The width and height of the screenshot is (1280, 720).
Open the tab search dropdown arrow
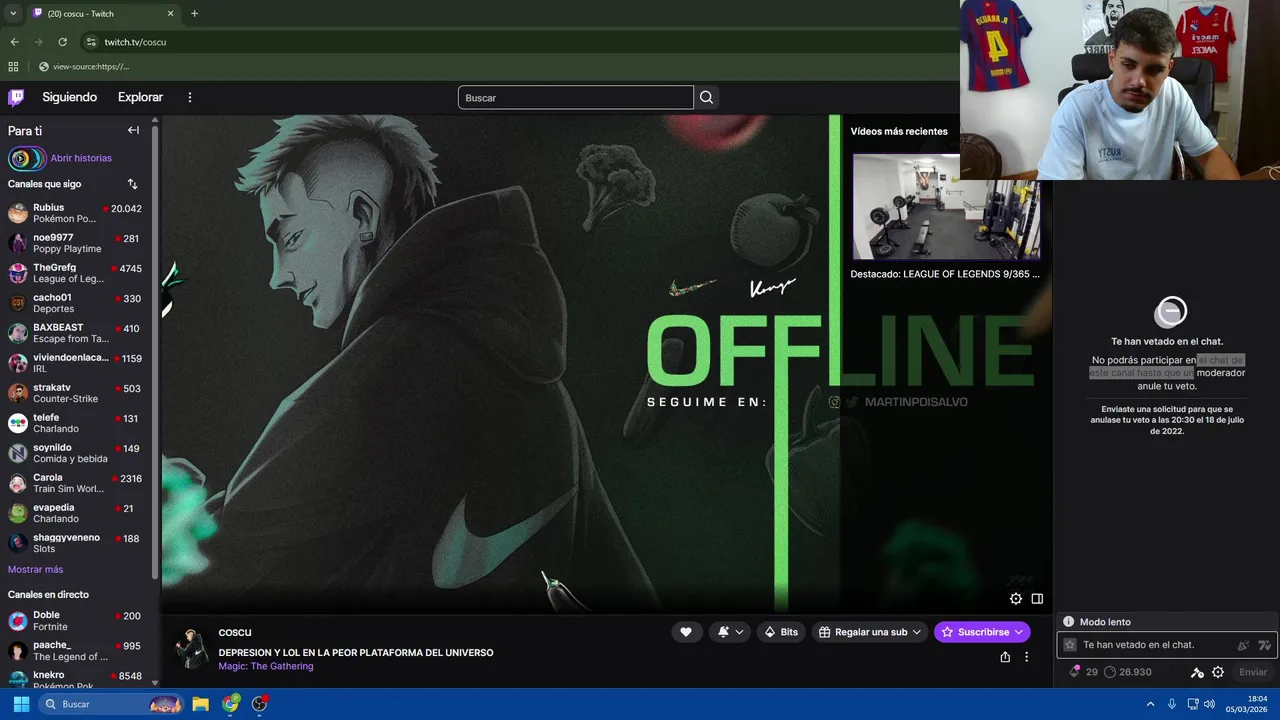coord(13,14)
